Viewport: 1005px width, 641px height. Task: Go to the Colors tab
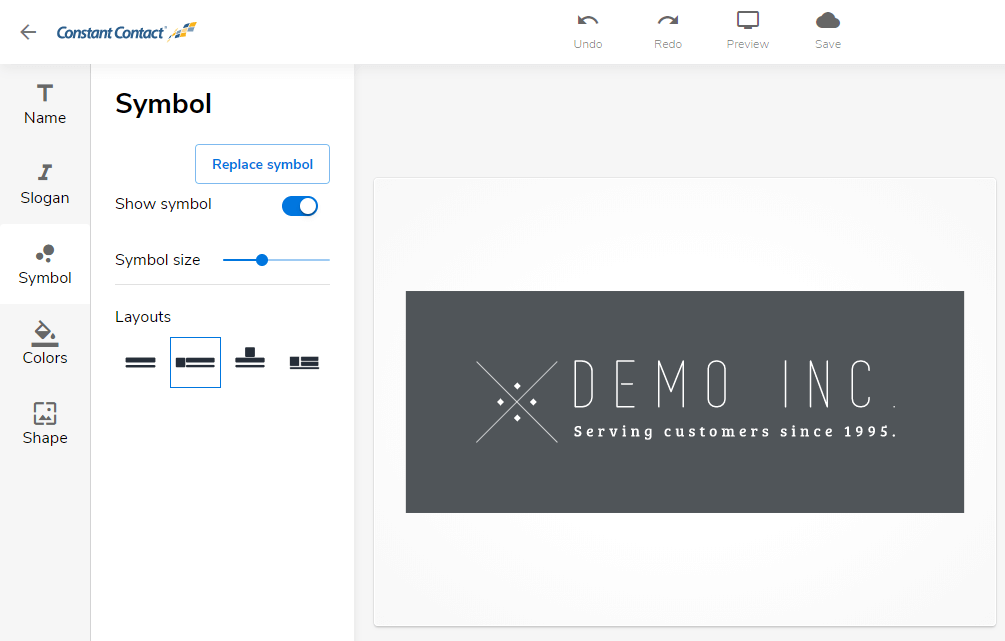[x=45, y=345]
